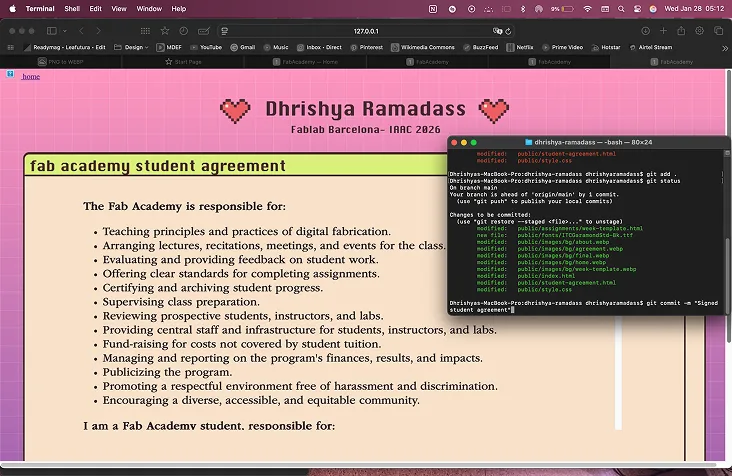The width and height of the screenshot is (732, 476).
Task: Open the Apple menu
Action: (13, 8)
